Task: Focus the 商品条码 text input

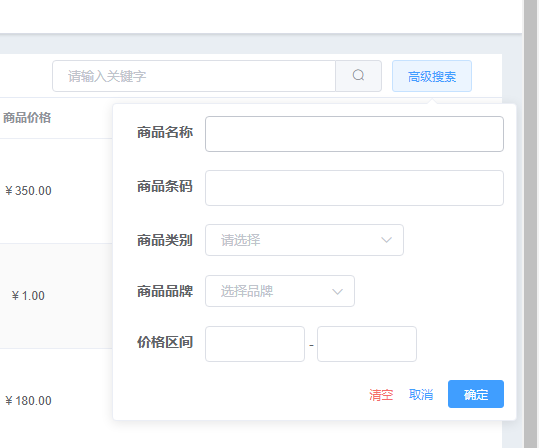Action: tap(354, 188)
